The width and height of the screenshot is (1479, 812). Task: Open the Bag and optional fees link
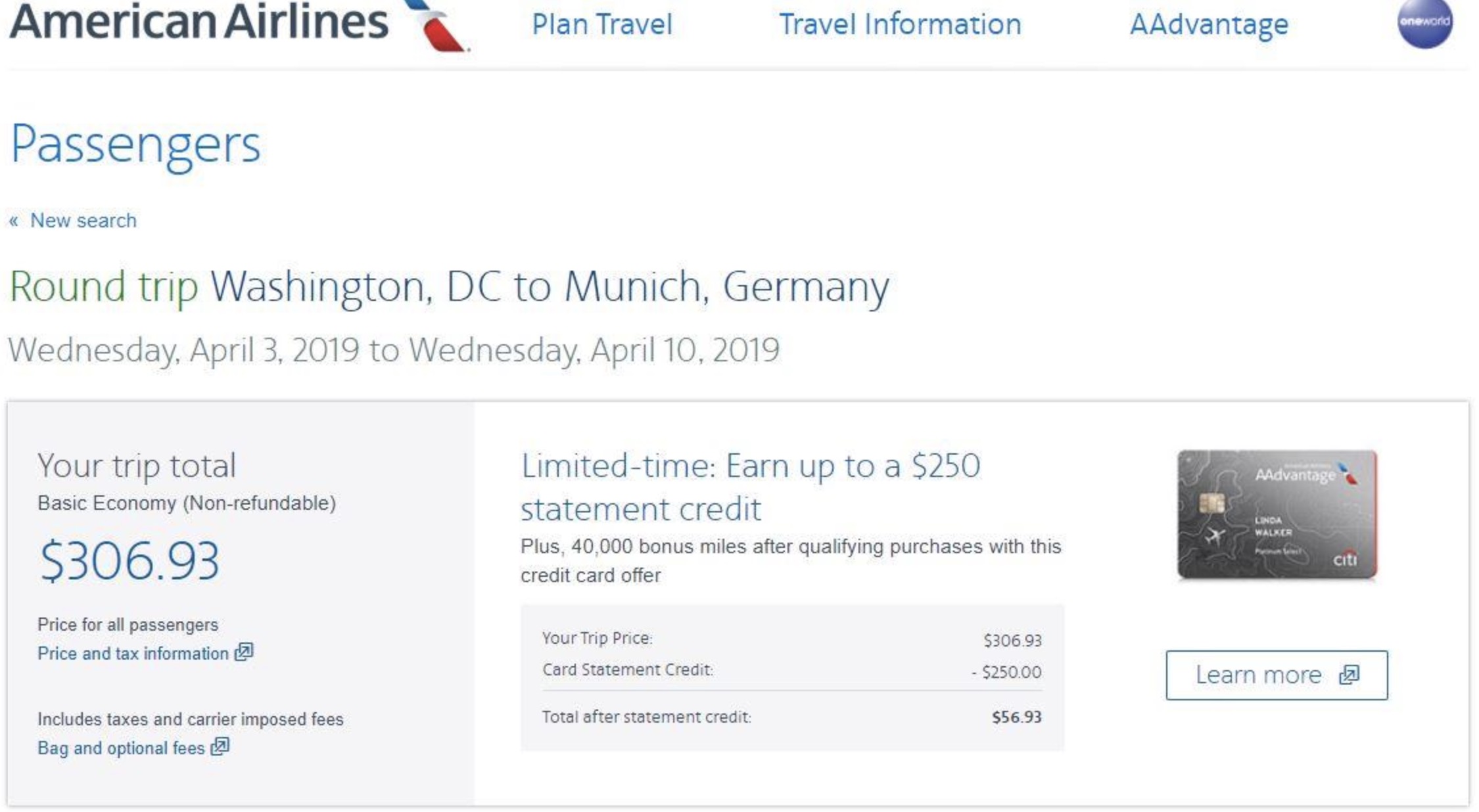[x=121, y=748]
